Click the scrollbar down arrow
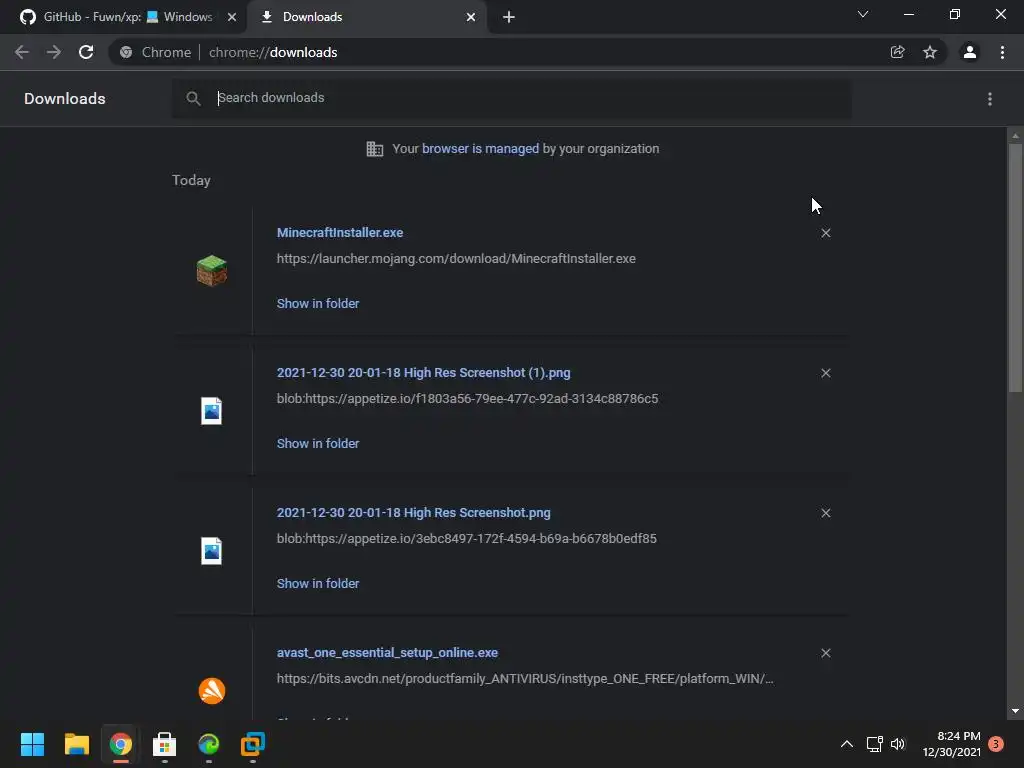The width and height of the screenshot is (1024, 768). pyautogui.click(x=1015, y=711)
